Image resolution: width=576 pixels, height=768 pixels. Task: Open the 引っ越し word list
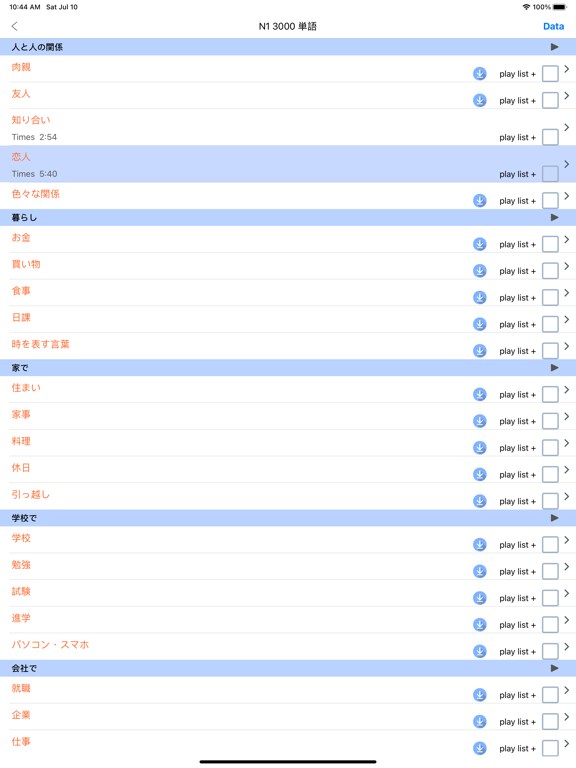(31, 495)
